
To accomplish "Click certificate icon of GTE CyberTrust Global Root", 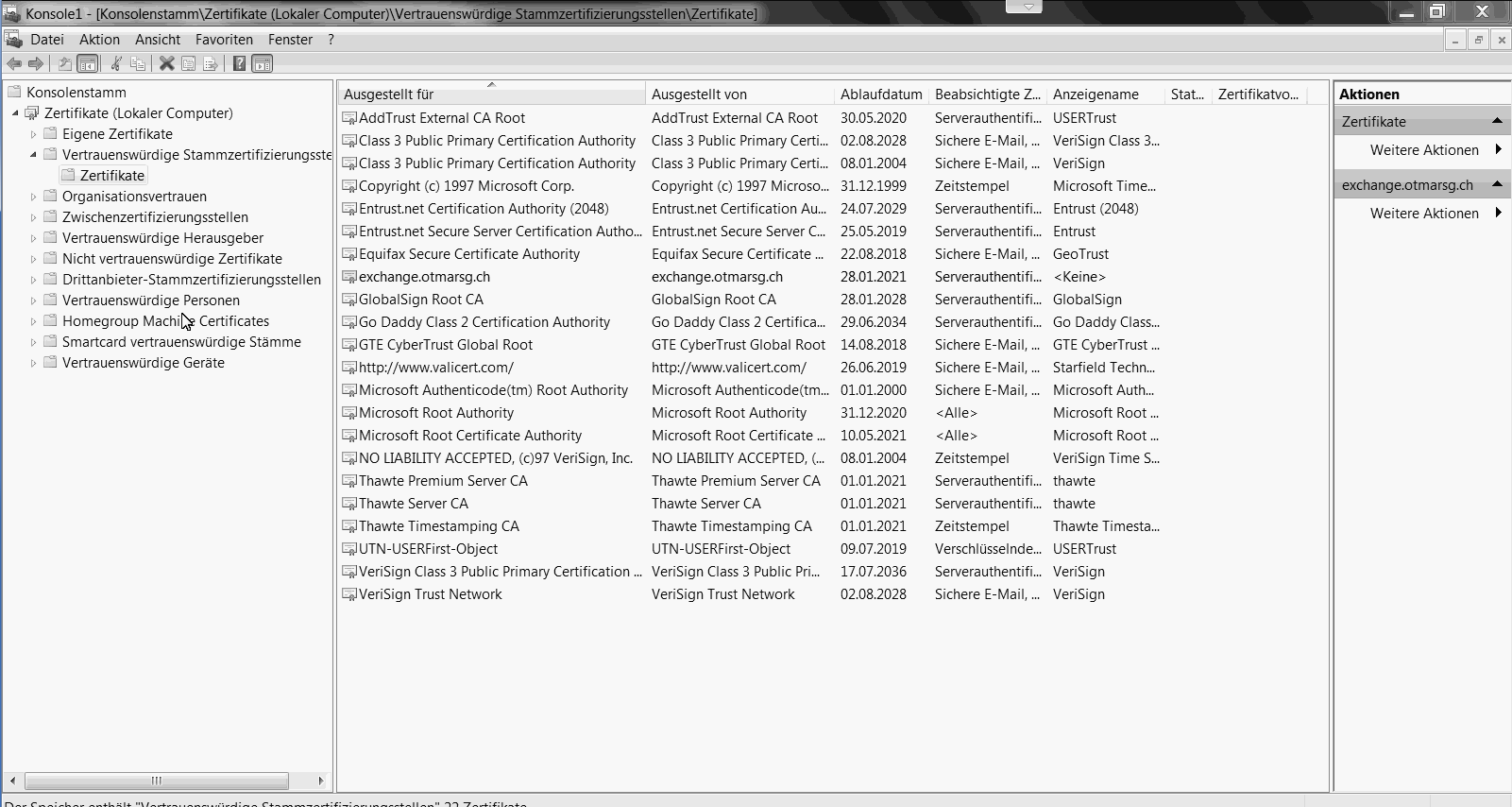I will click(349, 345).
